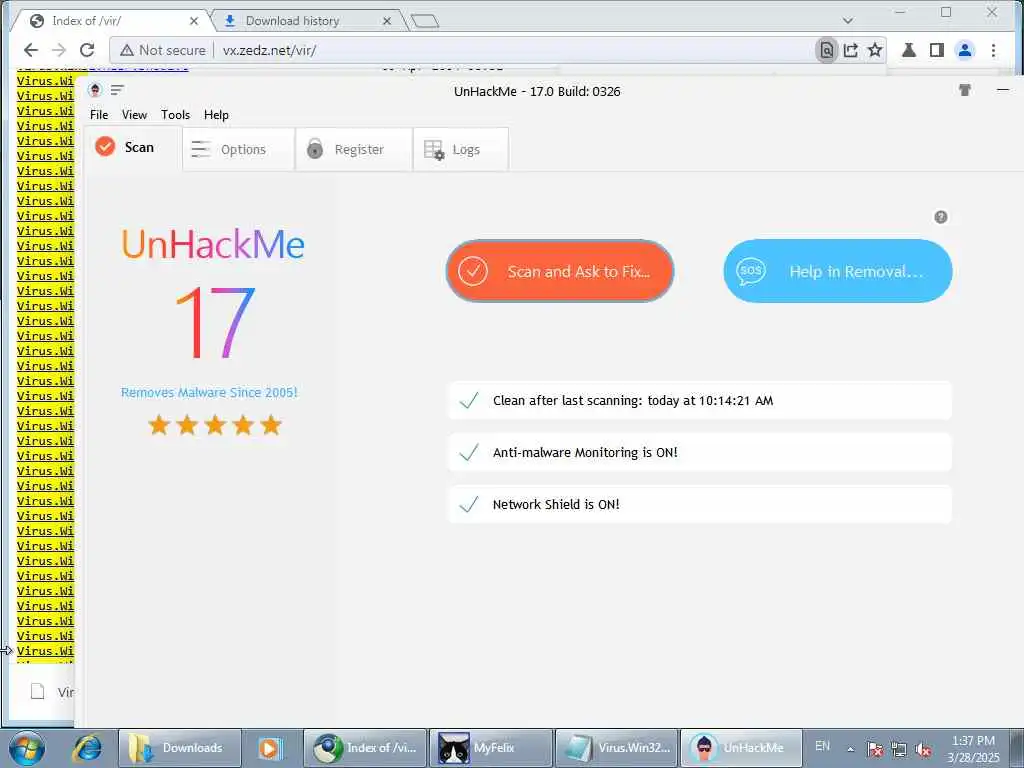The width and height of the screenshot is (1024, 768).
Task: Click the five-star rating row
Action: pos(215,426)
